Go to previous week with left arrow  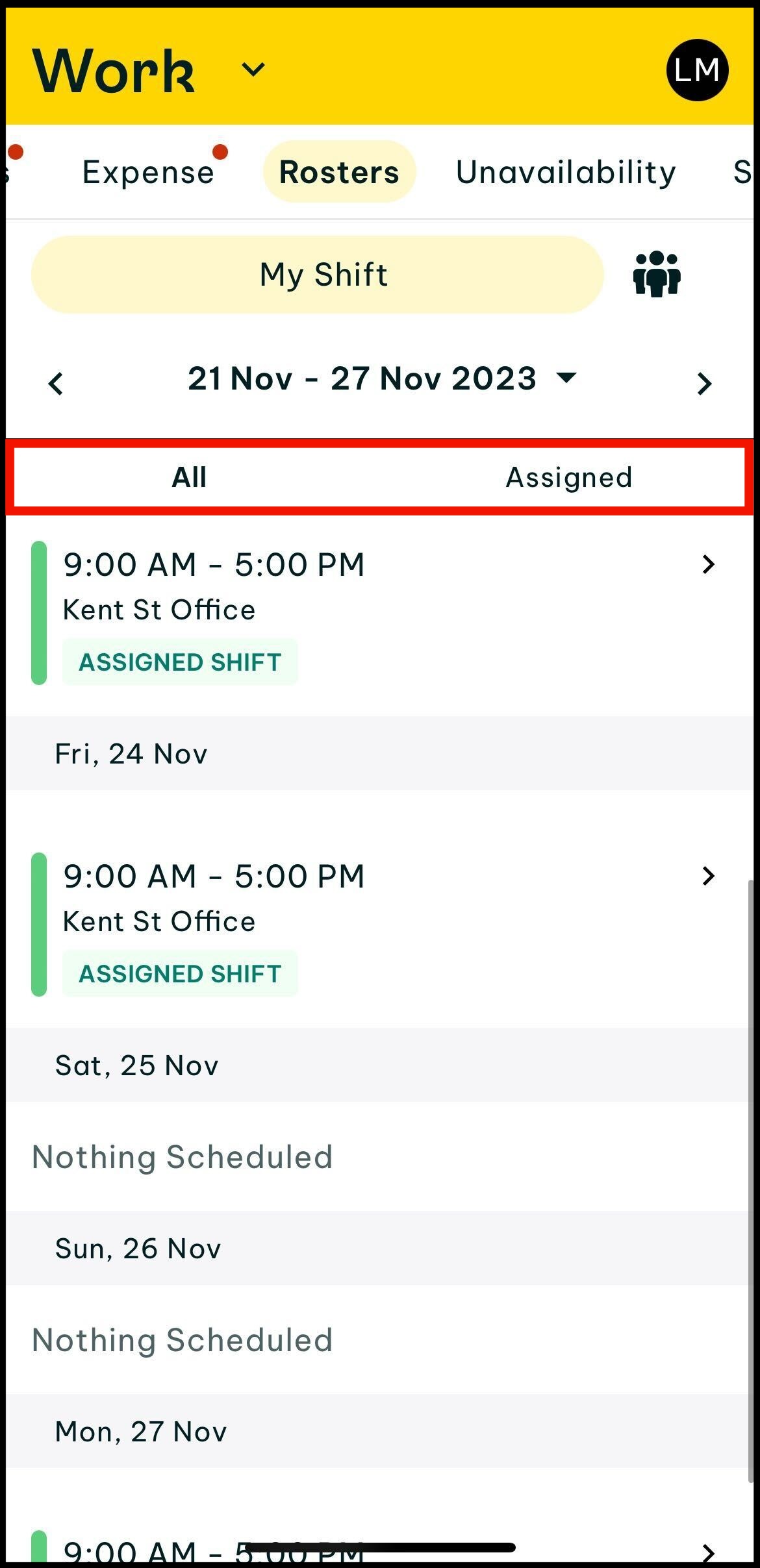(56, 384)
